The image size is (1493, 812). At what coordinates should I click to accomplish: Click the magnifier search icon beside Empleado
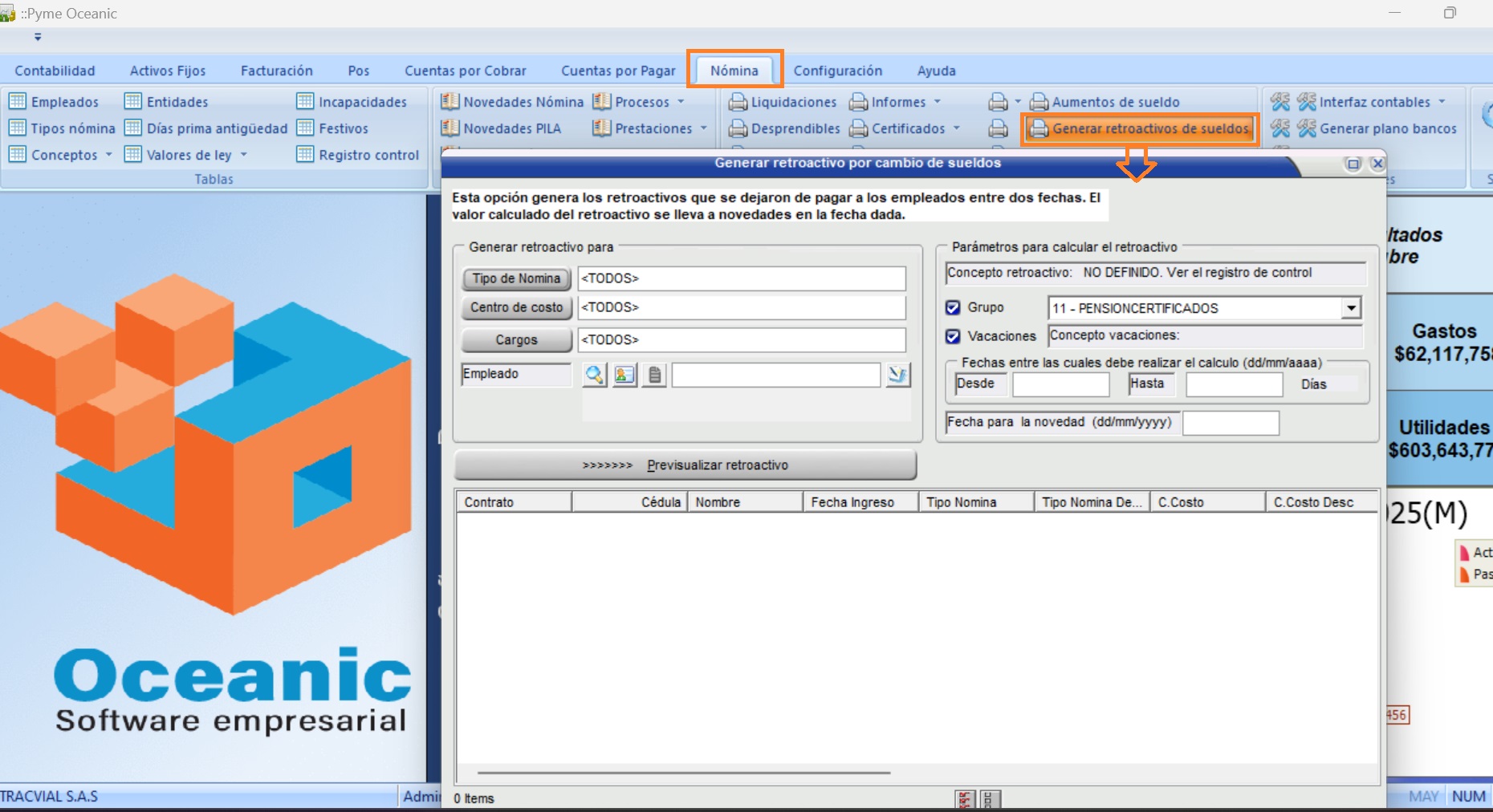point(594,375)
